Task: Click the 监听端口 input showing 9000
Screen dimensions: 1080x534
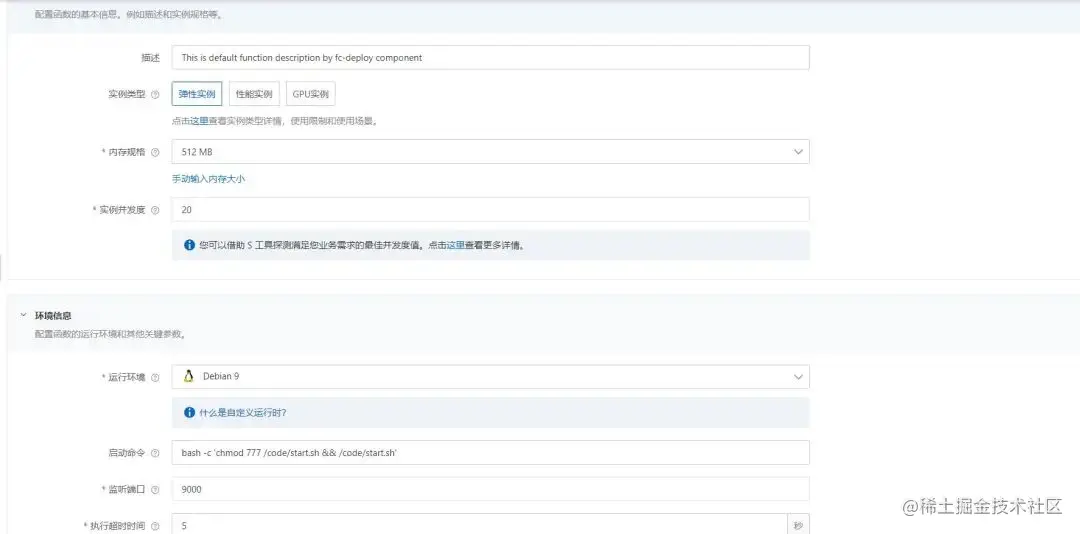Action: click(x=490, y=489)
